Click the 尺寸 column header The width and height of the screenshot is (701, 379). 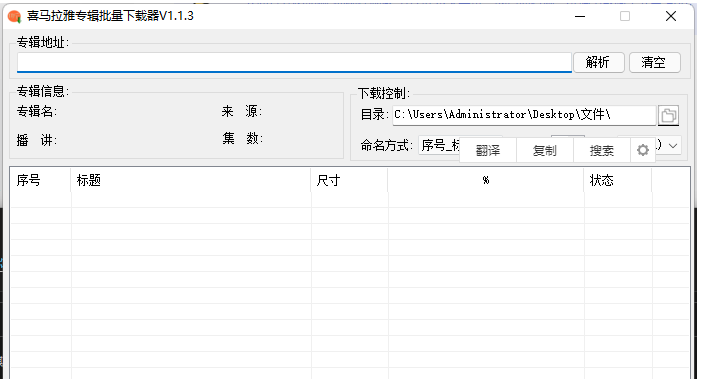349,180
